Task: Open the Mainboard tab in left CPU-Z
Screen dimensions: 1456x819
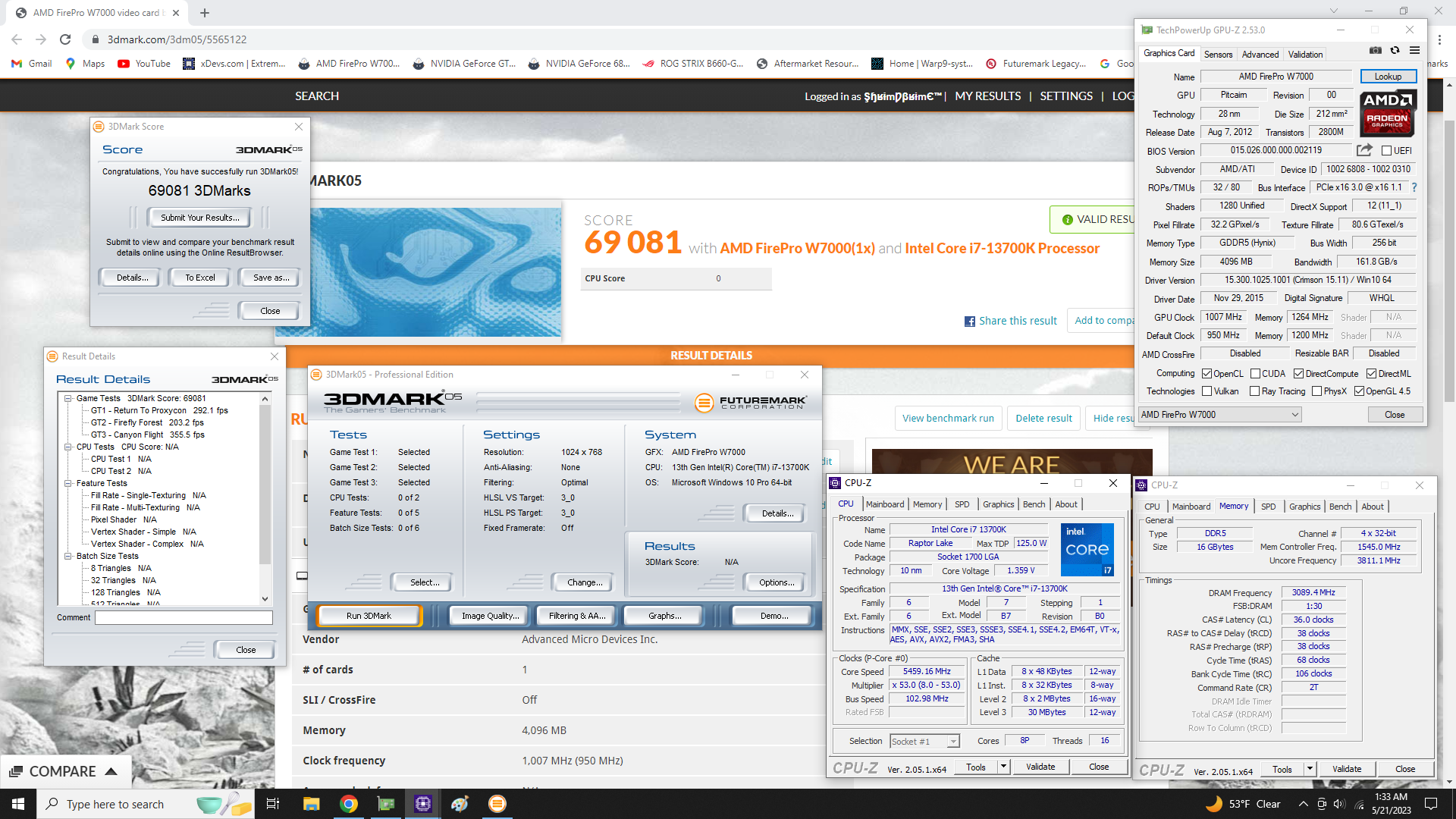Action: [884, 504]
